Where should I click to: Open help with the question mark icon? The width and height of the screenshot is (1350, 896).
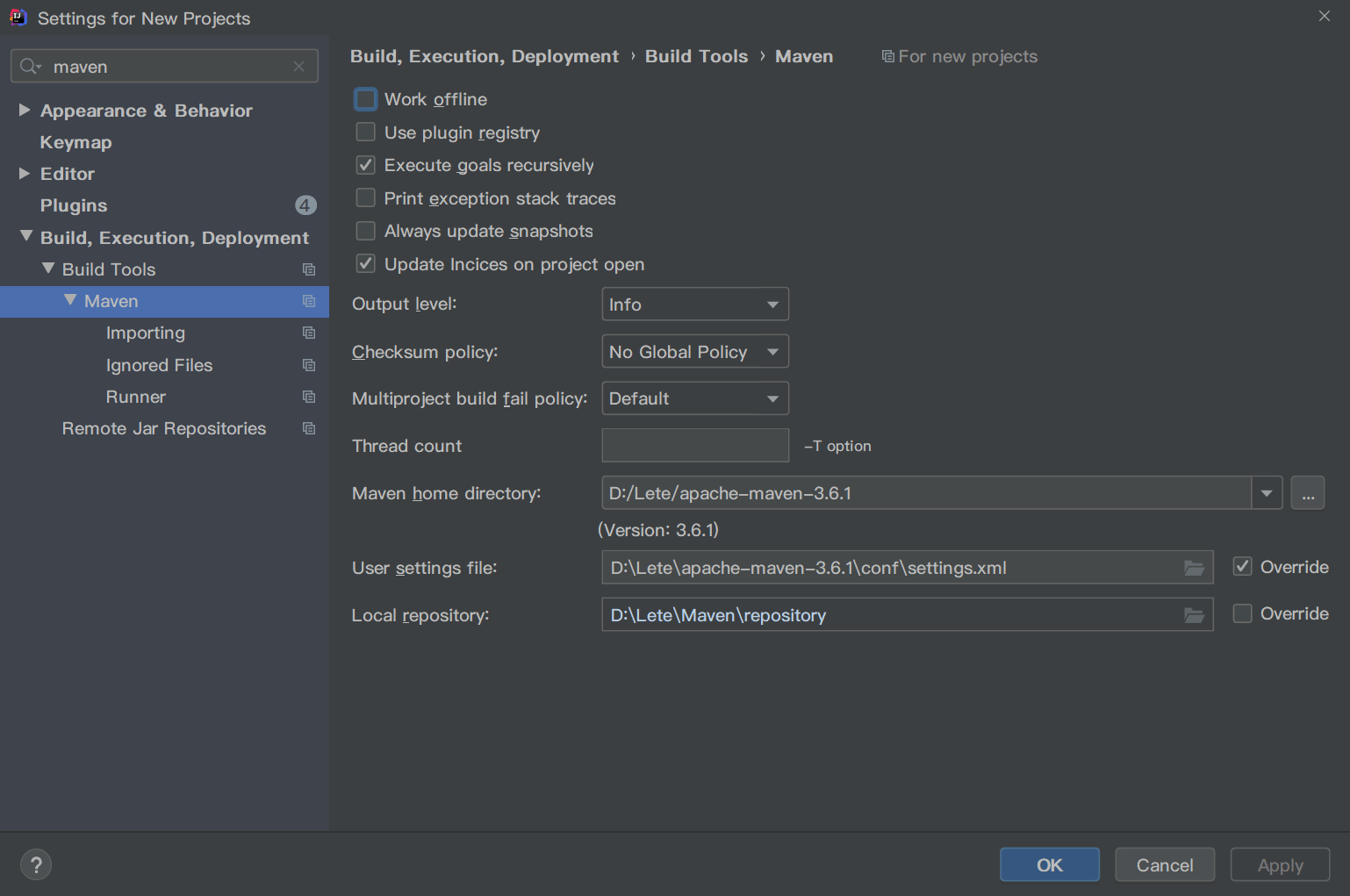pyautogui.click(x=36, y=864)
